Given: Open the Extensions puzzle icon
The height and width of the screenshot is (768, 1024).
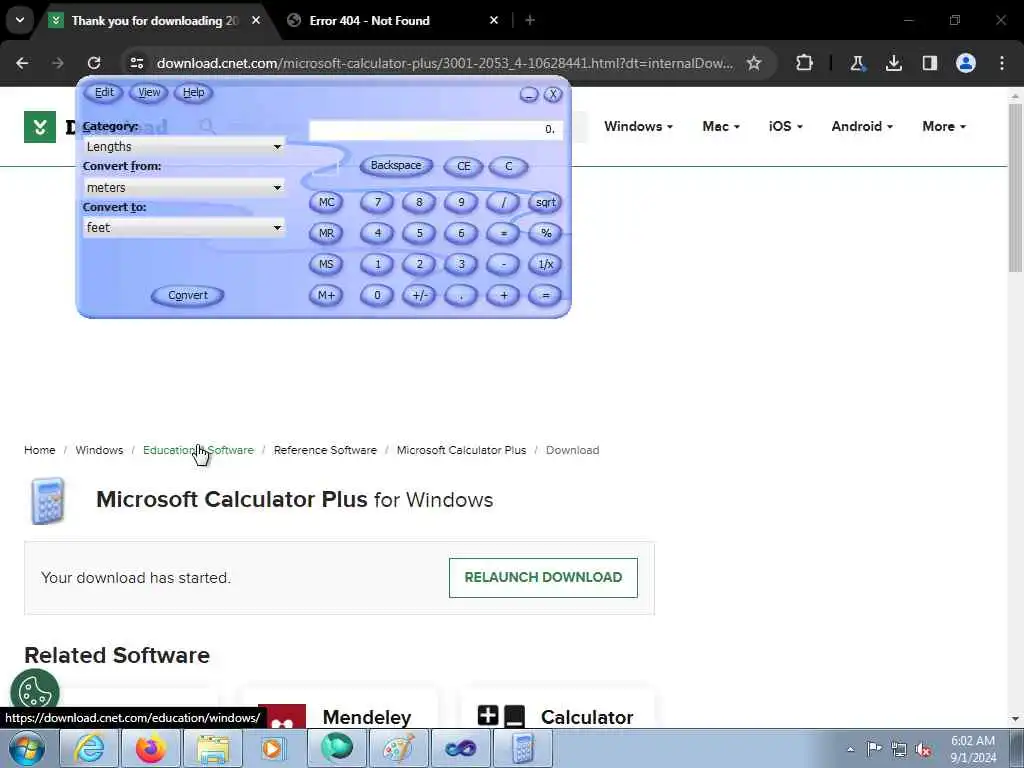Looking at the screenshot, I should pos(805,63).
